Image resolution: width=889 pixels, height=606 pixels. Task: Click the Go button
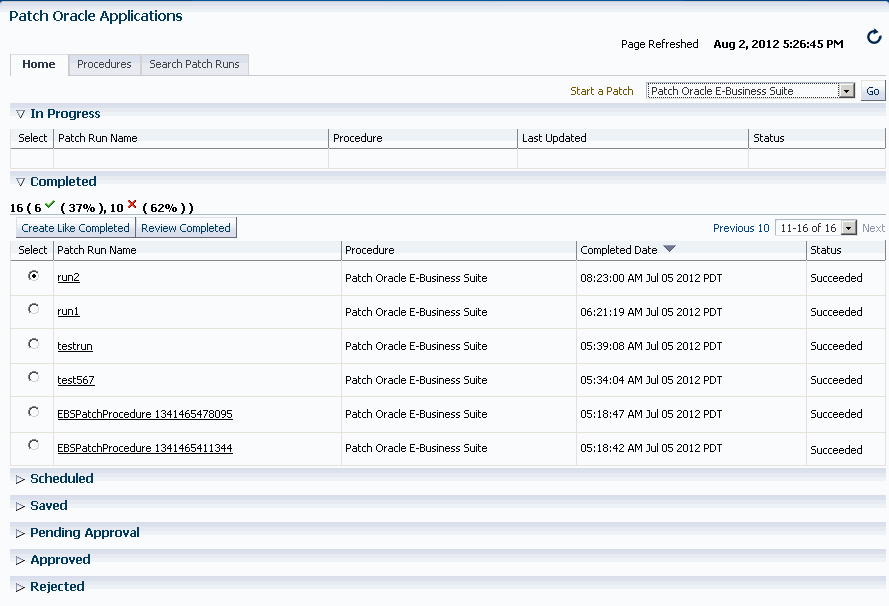(873, 91)
